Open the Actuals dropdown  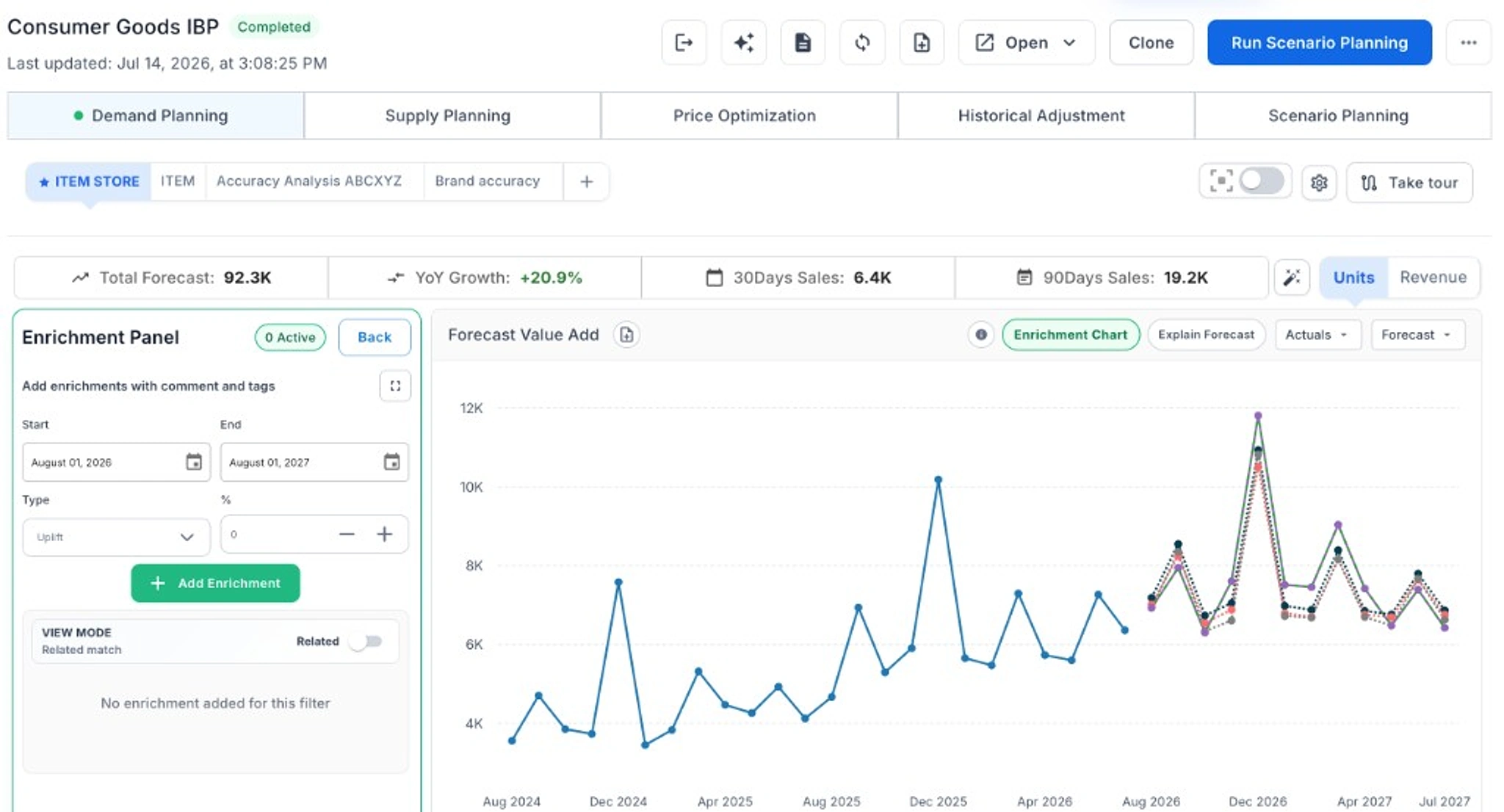pyautogui.click(x=1317, y=335)
